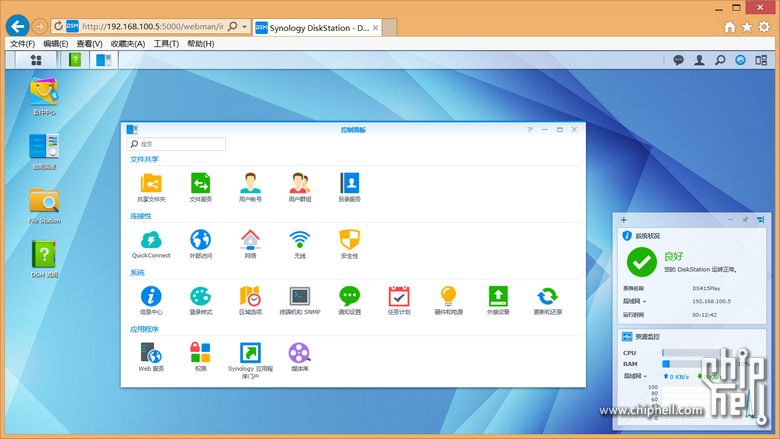Launch Control Panel desktop shortcut
Image resolution: width=780 pixels, height=439 pixels.
44,146
